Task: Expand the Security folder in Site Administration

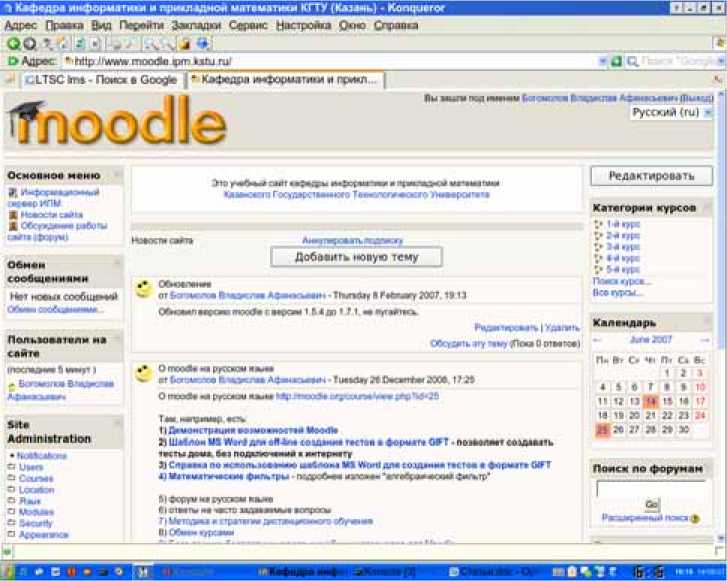Action: coord(12,523)
